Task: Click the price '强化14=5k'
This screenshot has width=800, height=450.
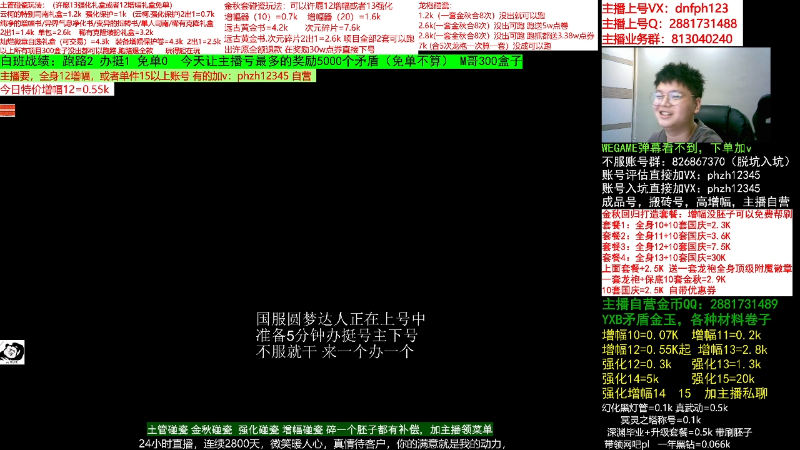Action: [x=631, y=379]
